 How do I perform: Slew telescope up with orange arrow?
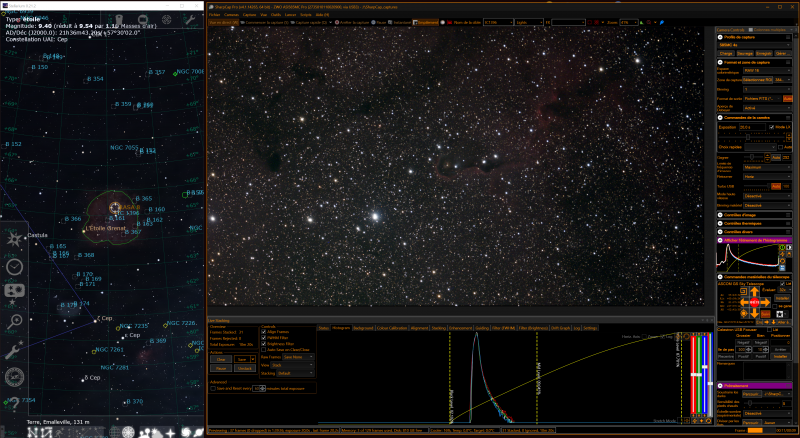755,291
